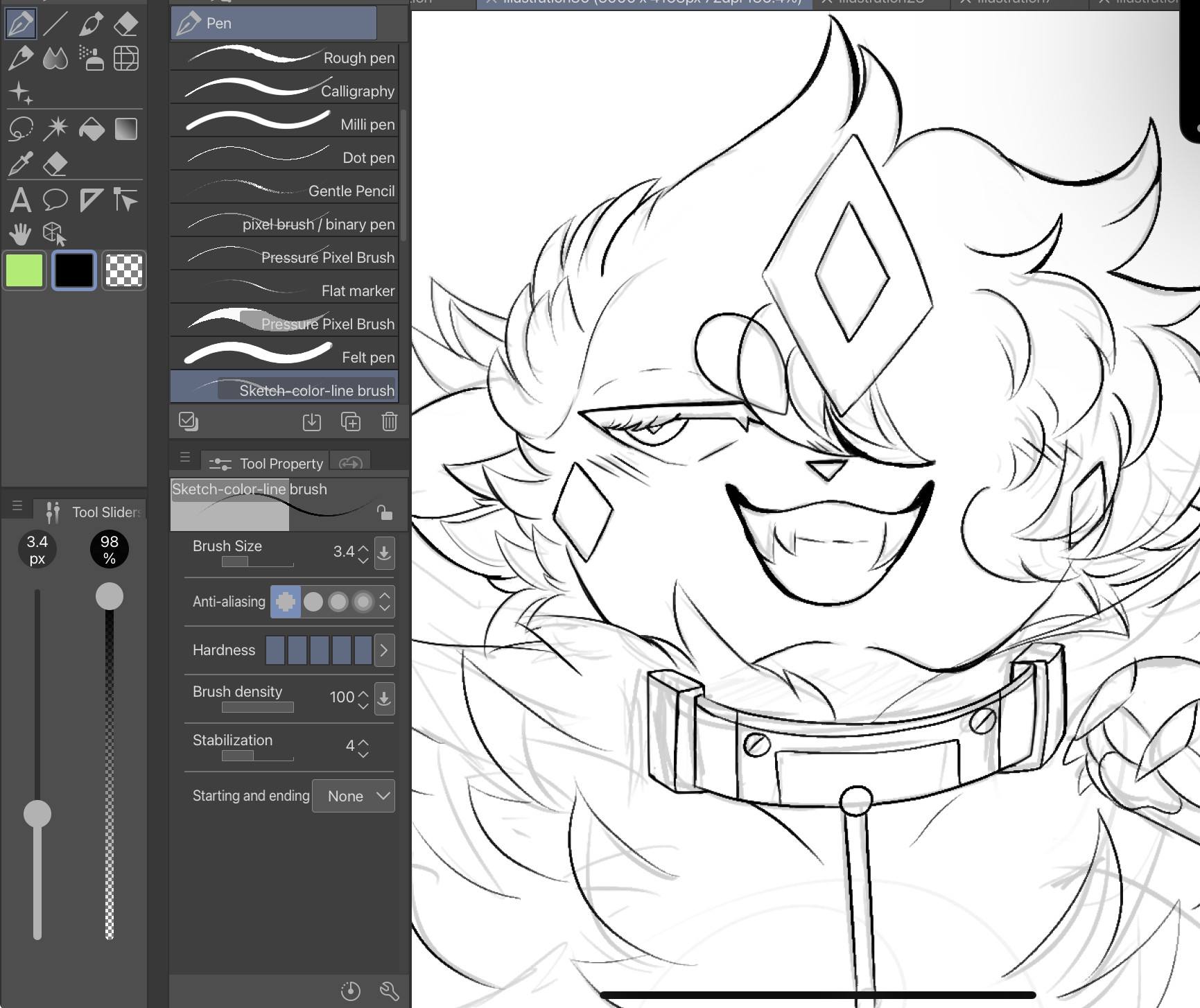Select the transparent color checker swatch
1200x1008 pixels.
(x=124, y=270)
